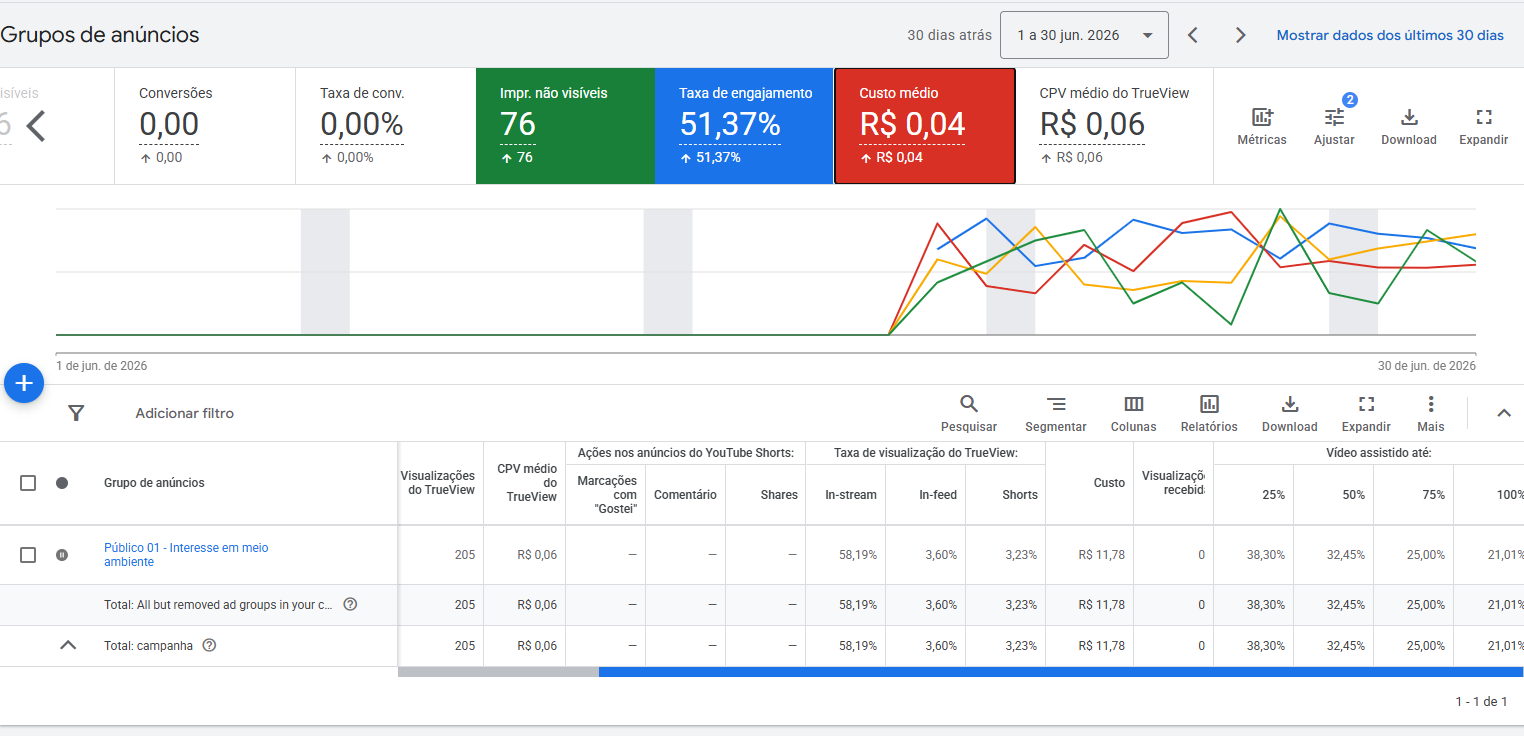Open the Colunas column editor

tap(1134, 404)
